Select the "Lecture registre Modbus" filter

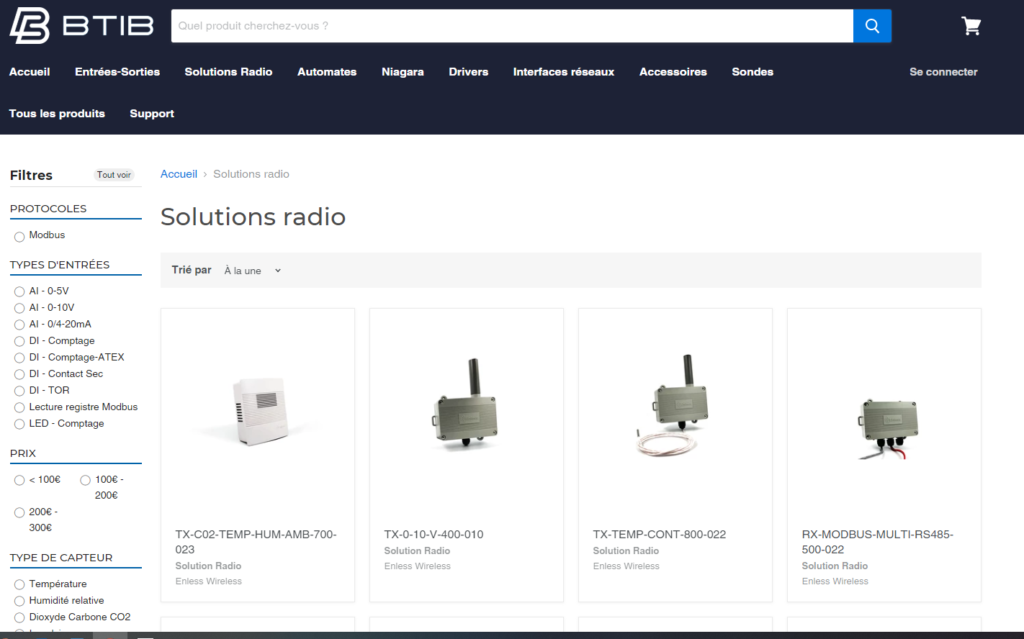tap(18, 406)
